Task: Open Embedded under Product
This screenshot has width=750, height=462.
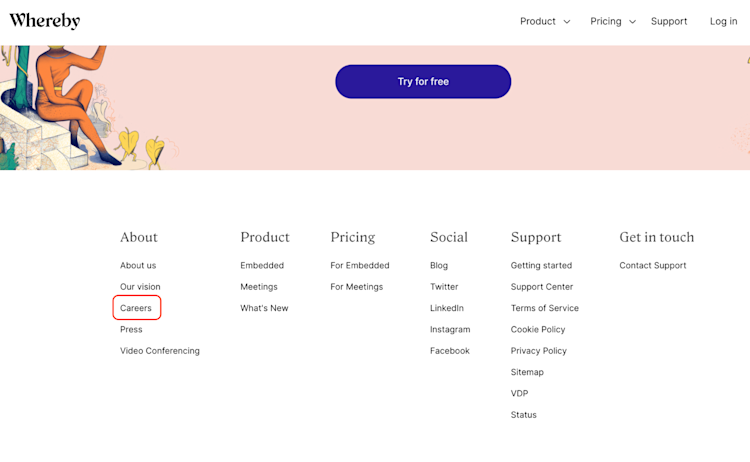Action: click(262, 265)
